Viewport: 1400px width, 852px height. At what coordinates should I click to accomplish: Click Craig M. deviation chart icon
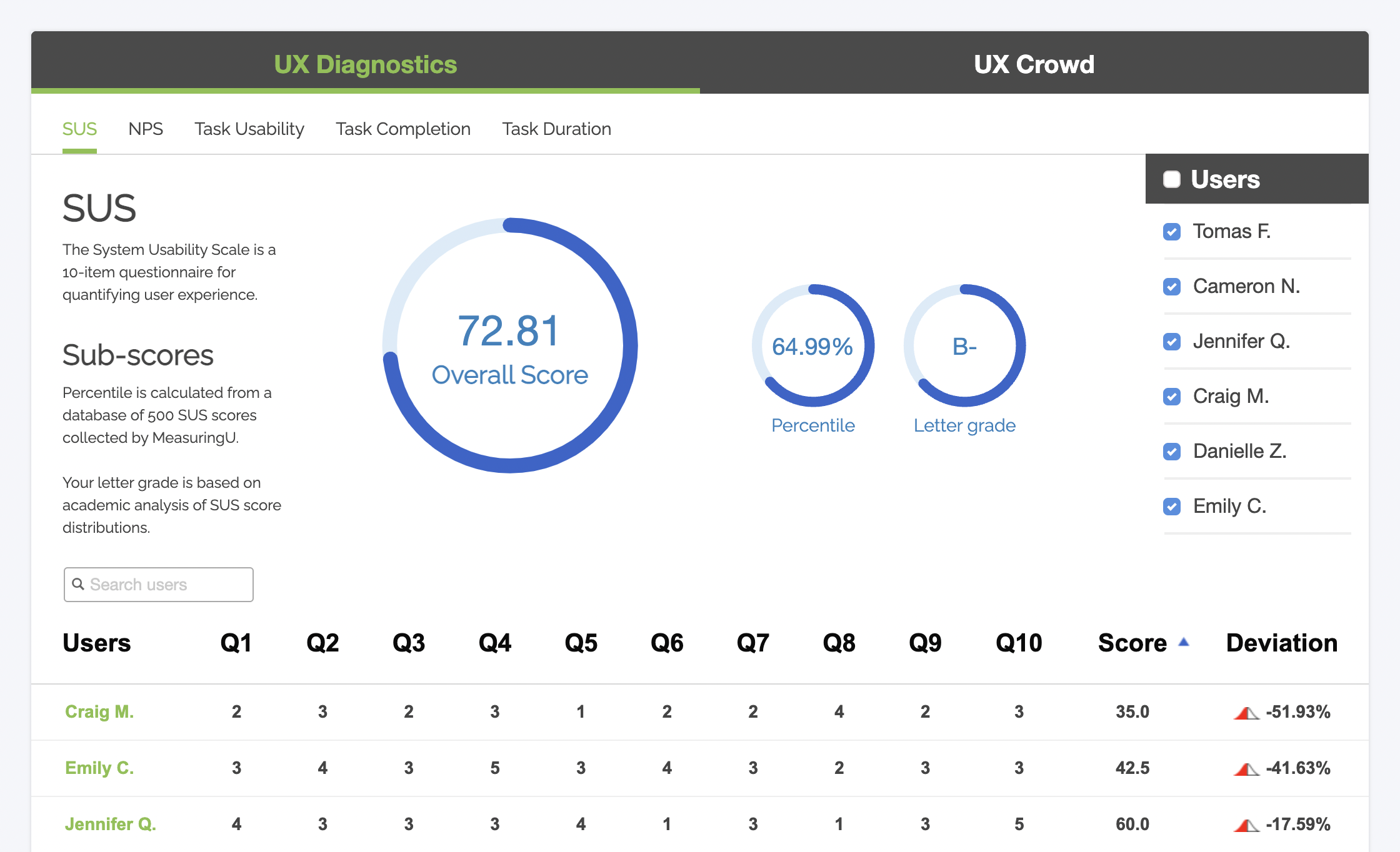1246,713
